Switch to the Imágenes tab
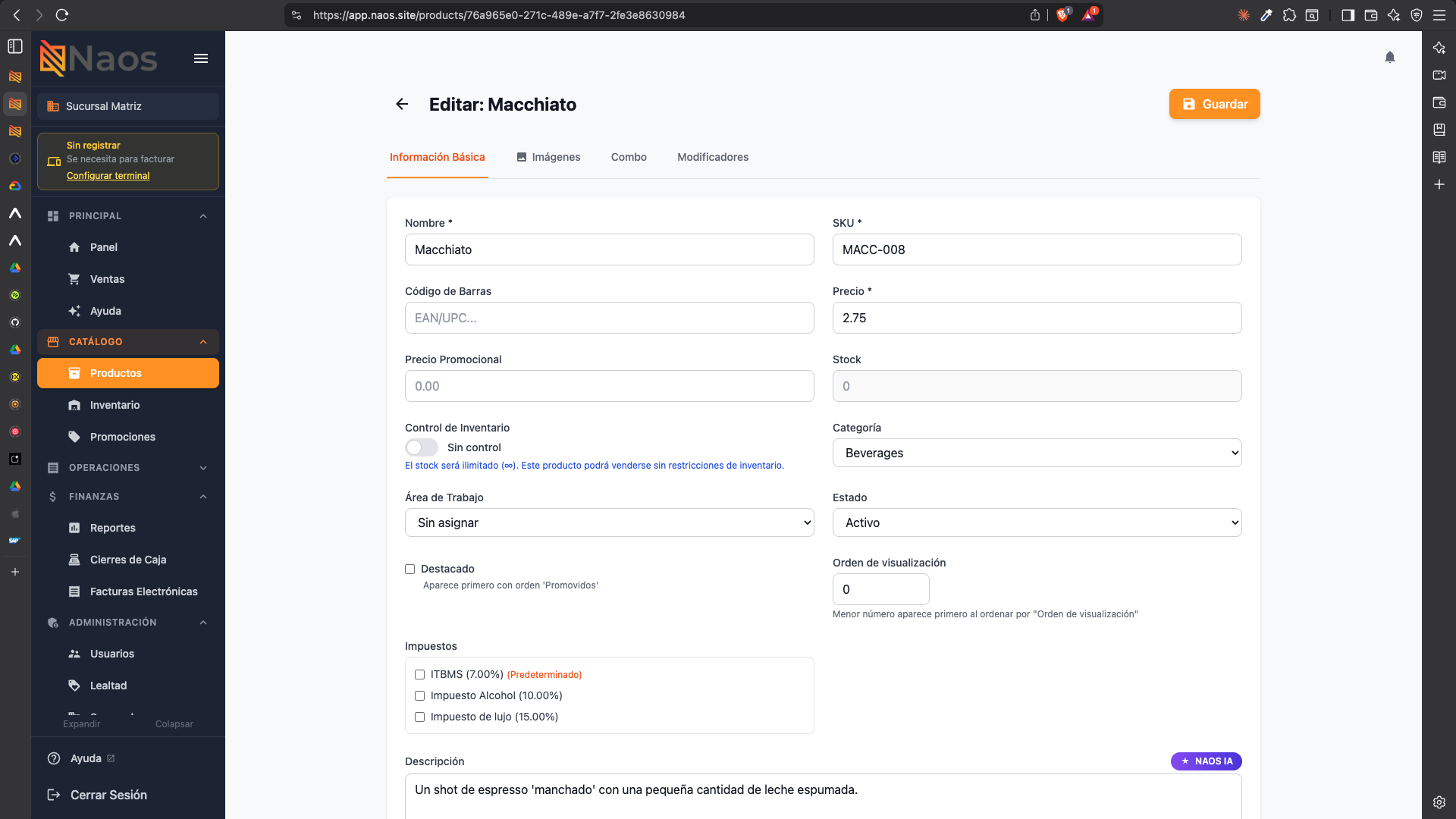The width and height of the screenshot is (1456, 819). [548, 157]
